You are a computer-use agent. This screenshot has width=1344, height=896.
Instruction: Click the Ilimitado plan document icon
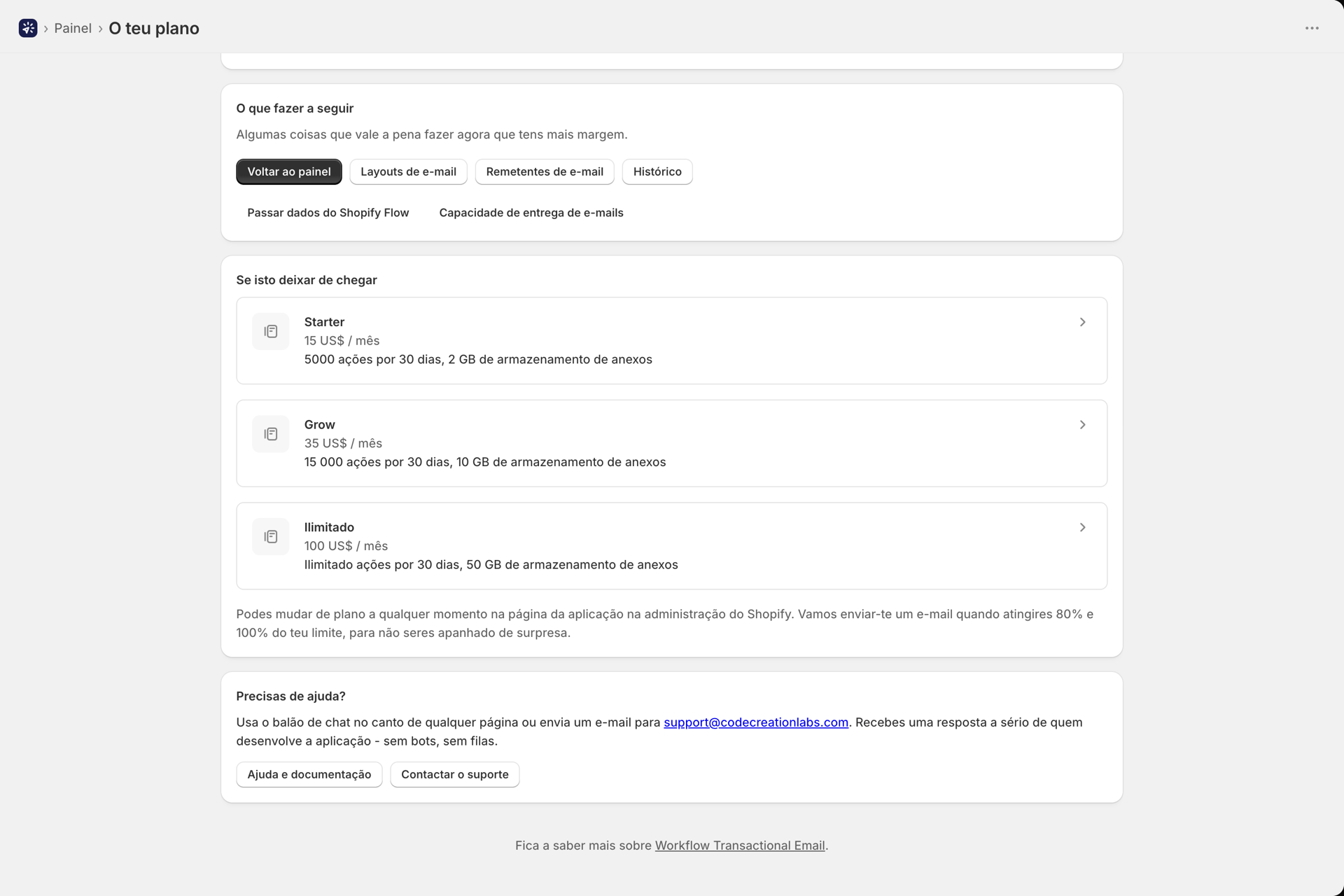[x=271, y=537]
